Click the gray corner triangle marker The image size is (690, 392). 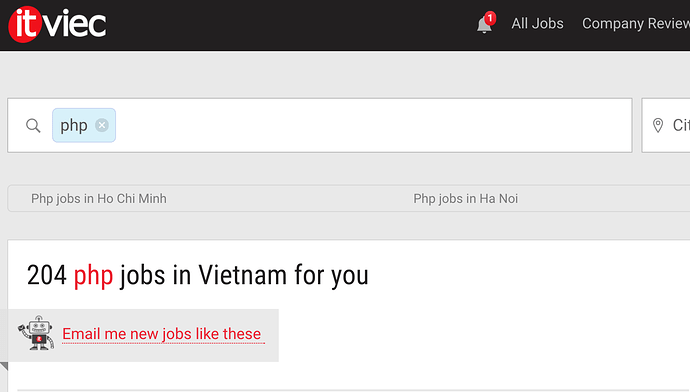[x=4, y=366]
